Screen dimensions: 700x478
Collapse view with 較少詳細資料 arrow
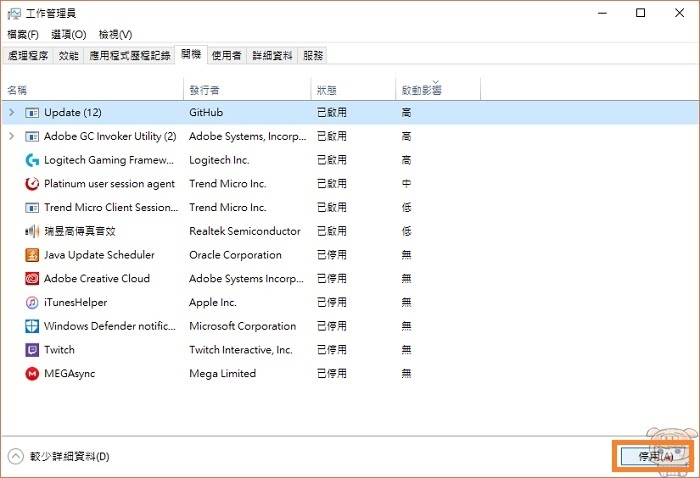click(15, 456)
